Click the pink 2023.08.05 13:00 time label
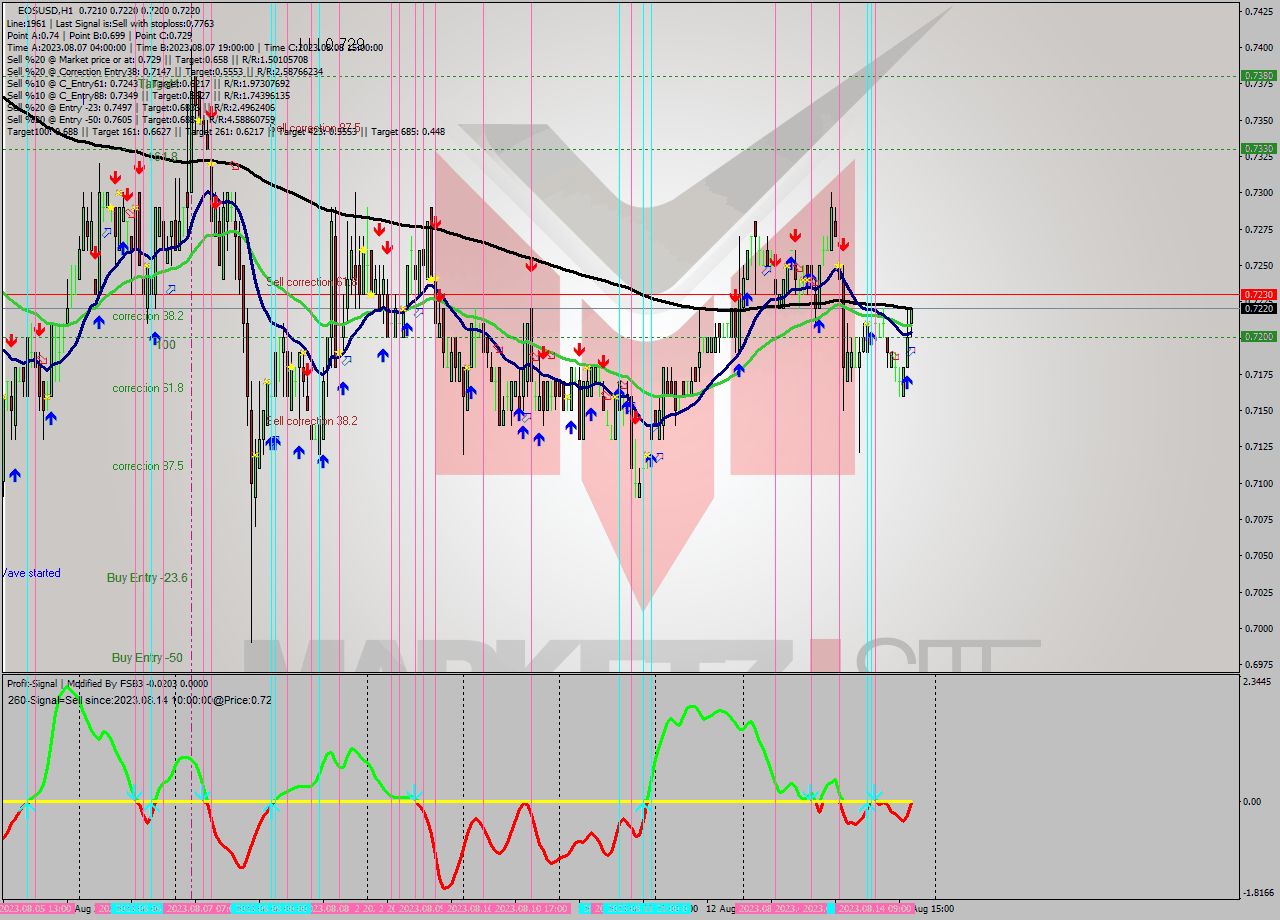Viewport: 1280px width, 920px height. (x=36, y=908)
